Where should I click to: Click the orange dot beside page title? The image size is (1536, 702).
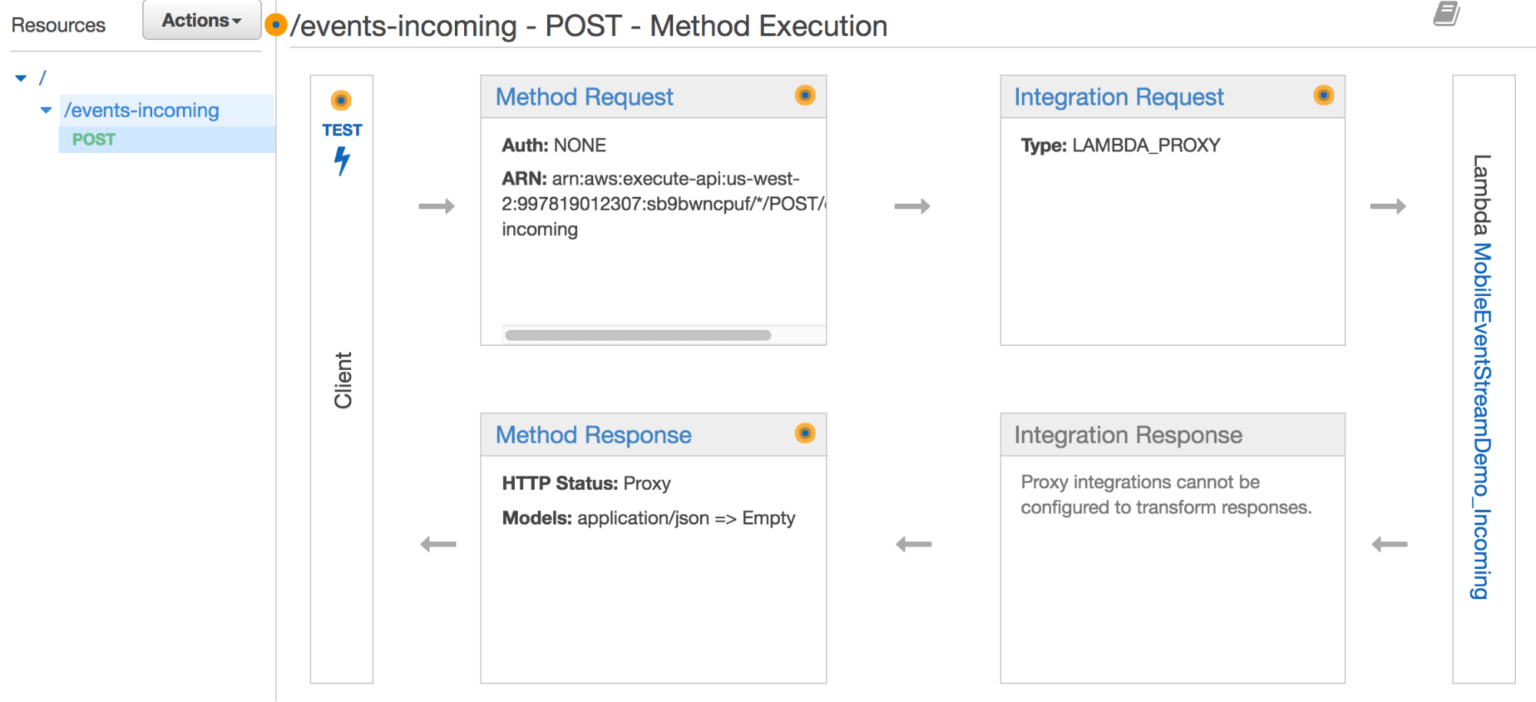click(x=276, y=25)
